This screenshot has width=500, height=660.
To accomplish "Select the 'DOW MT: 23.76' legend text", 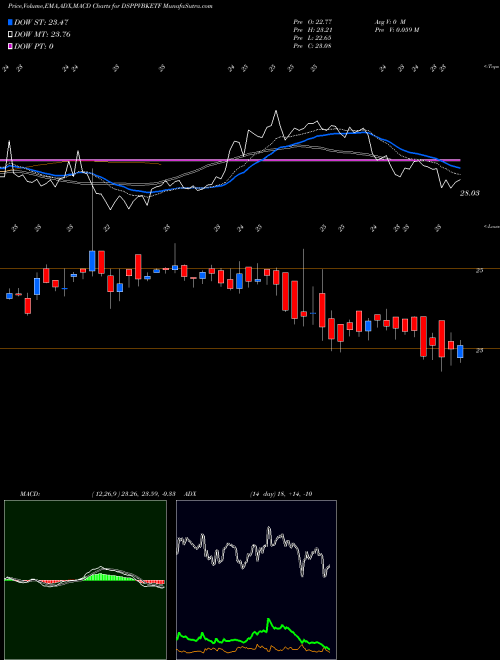I will [42, 34].
